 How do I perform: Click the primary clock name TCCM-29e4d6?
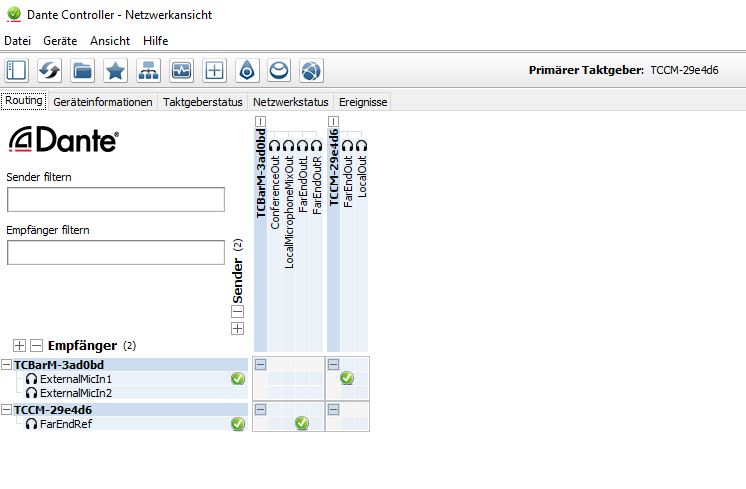tap(684, 70)
